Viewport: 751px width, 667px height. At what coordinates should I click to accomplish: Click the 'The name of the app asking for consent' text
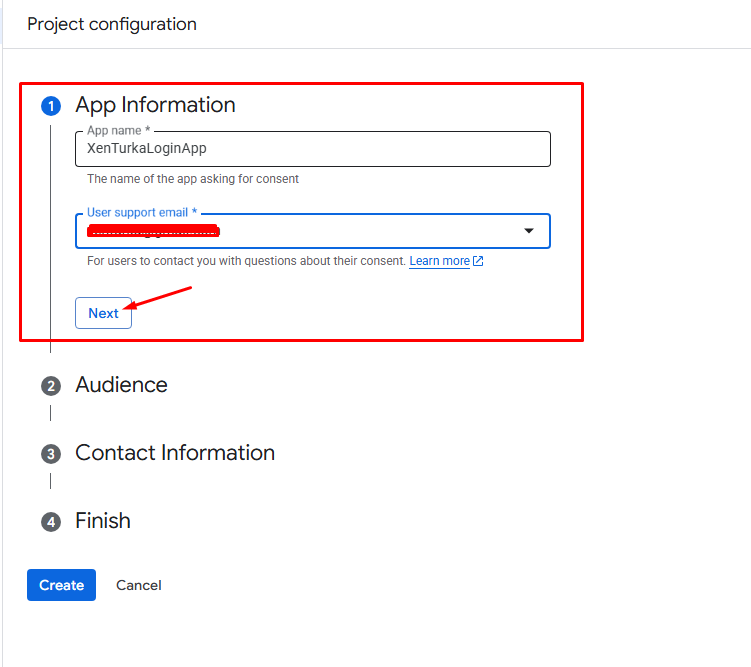[193, 179]
